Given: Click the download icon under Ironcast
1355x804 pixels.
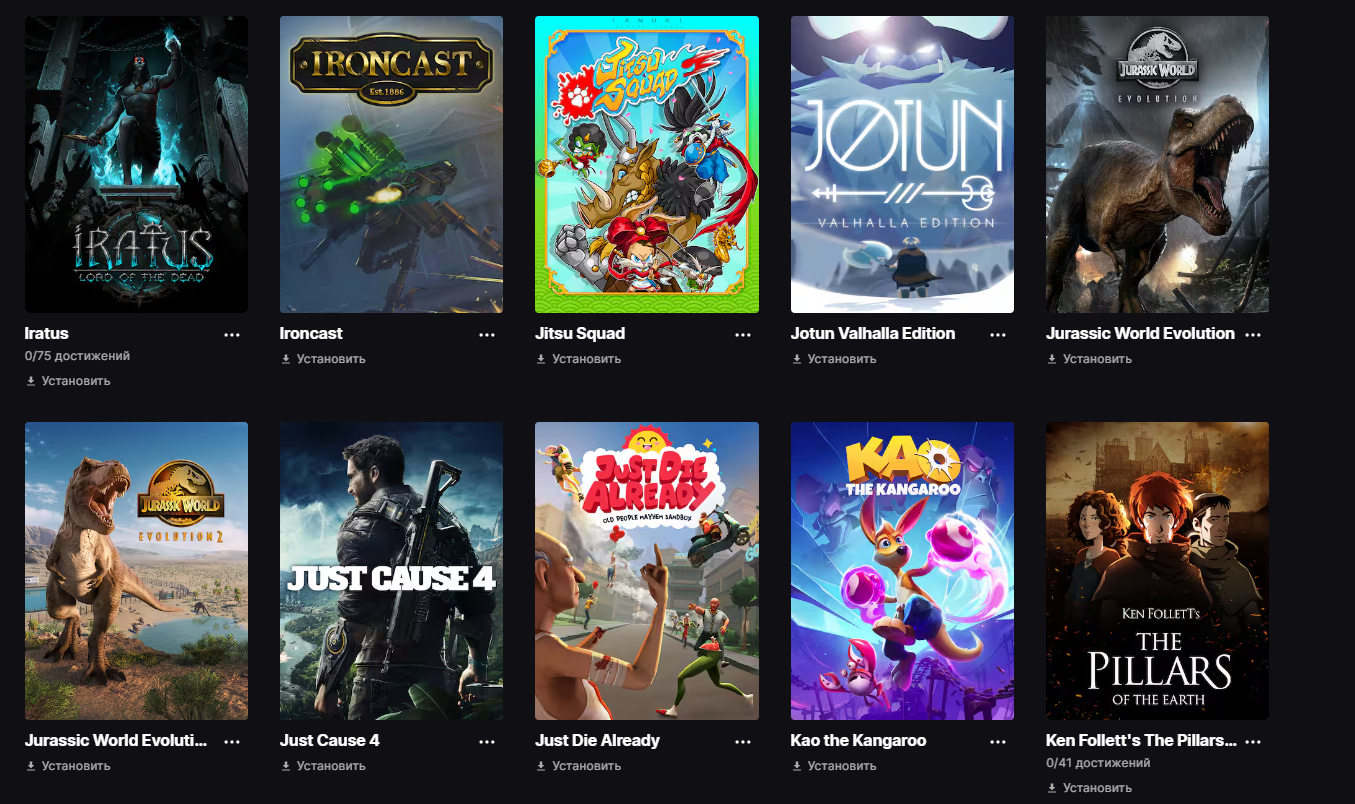Looking at the screenshot, I should tap(286, 359).
